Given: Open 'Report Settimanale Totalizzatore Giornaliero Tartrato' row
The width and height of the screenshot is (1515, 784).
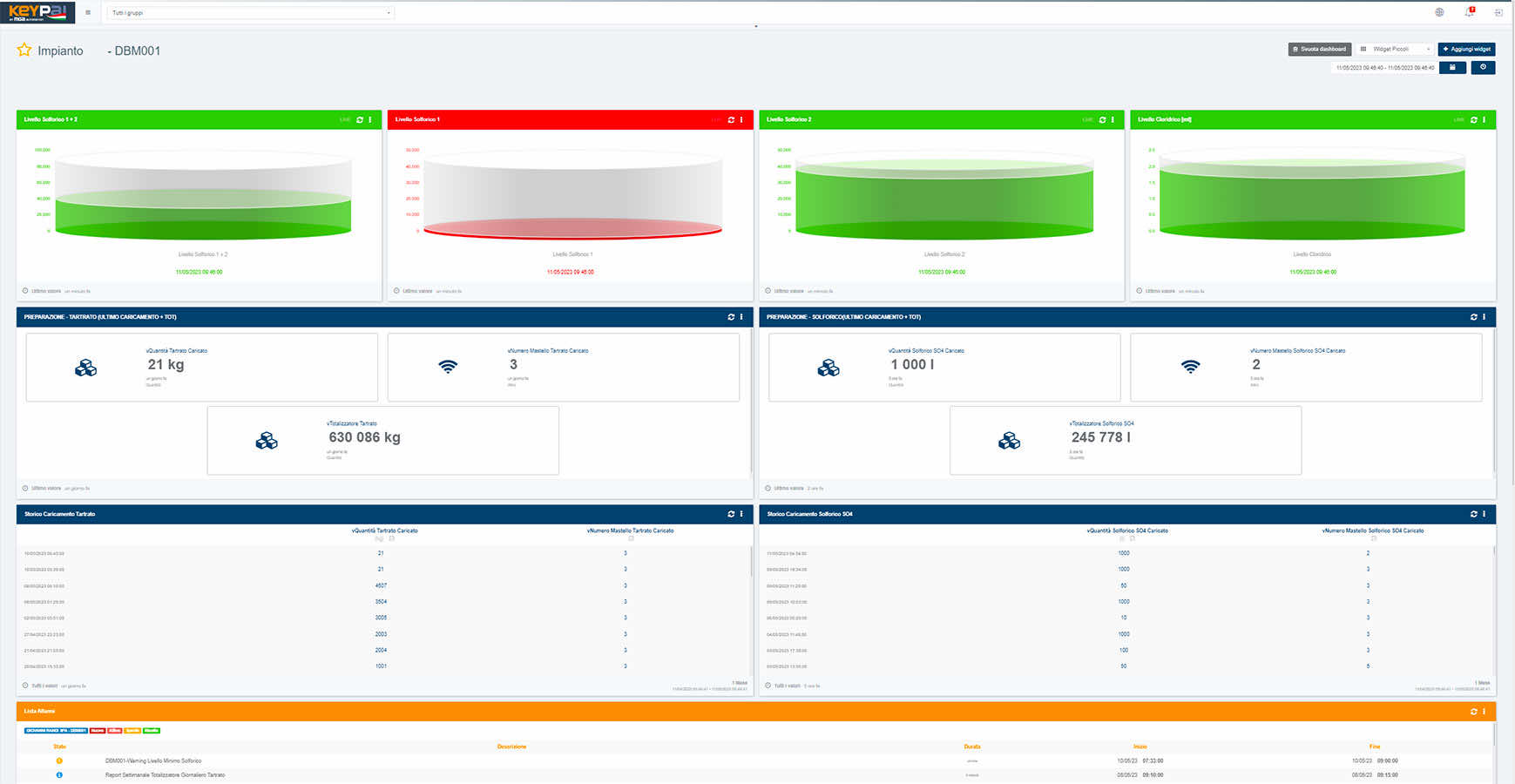Looking at the screenshot, I should click(754, 775).
